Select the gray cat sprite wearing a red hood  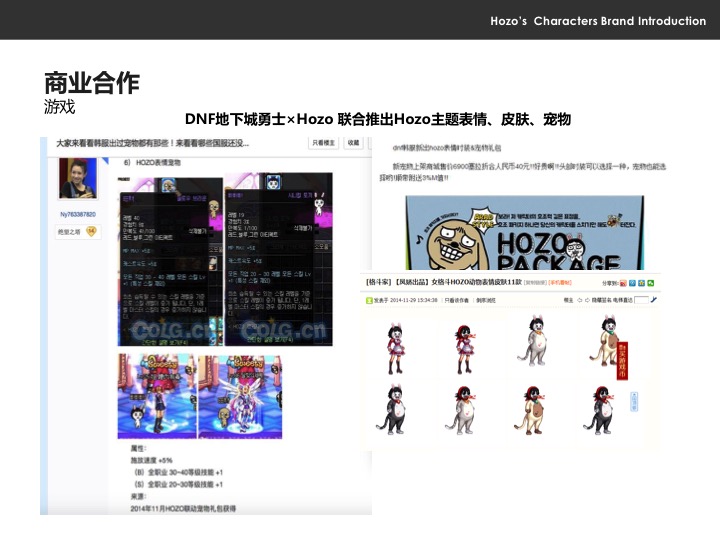pyautogui.click(x=461, y=410)
